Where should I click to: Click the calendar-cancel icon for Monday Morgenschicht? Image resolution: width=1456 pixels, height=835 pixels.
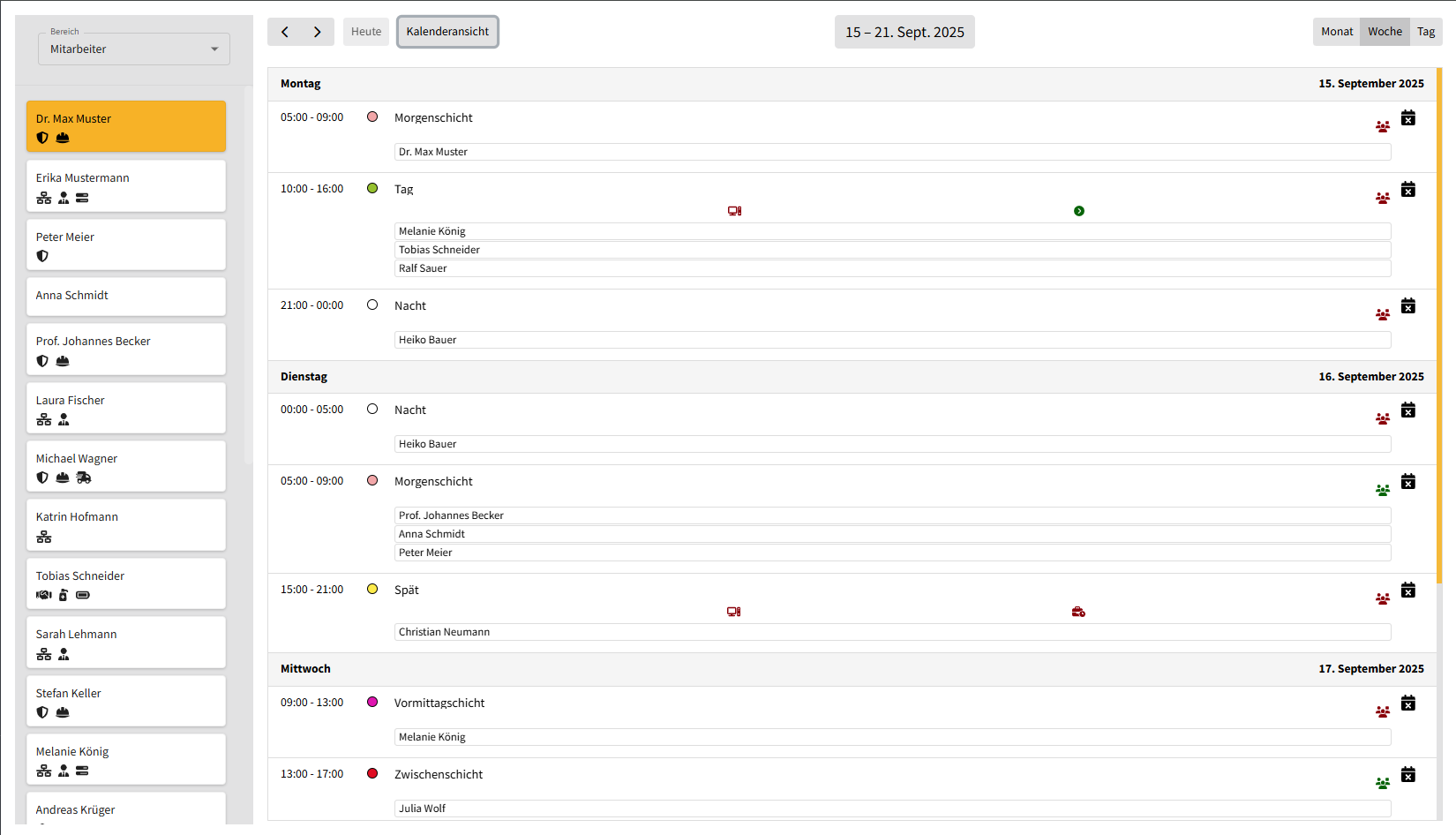pyautogui.click(x=1408, y=118)
